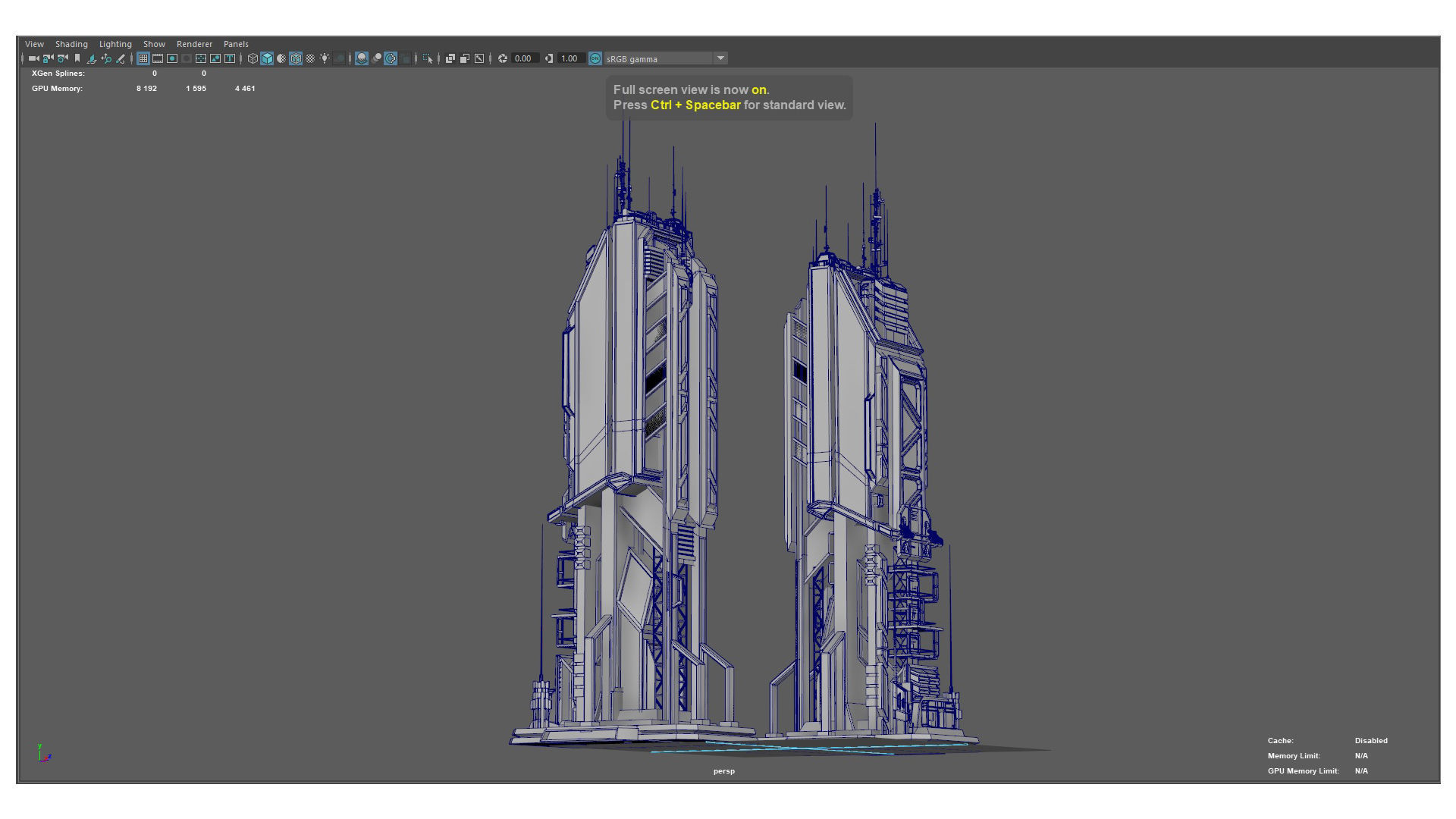The height and width of the screenshot is (819, 1456).
Task: Toggle Isolate Select icon
Action: [428, 58]
